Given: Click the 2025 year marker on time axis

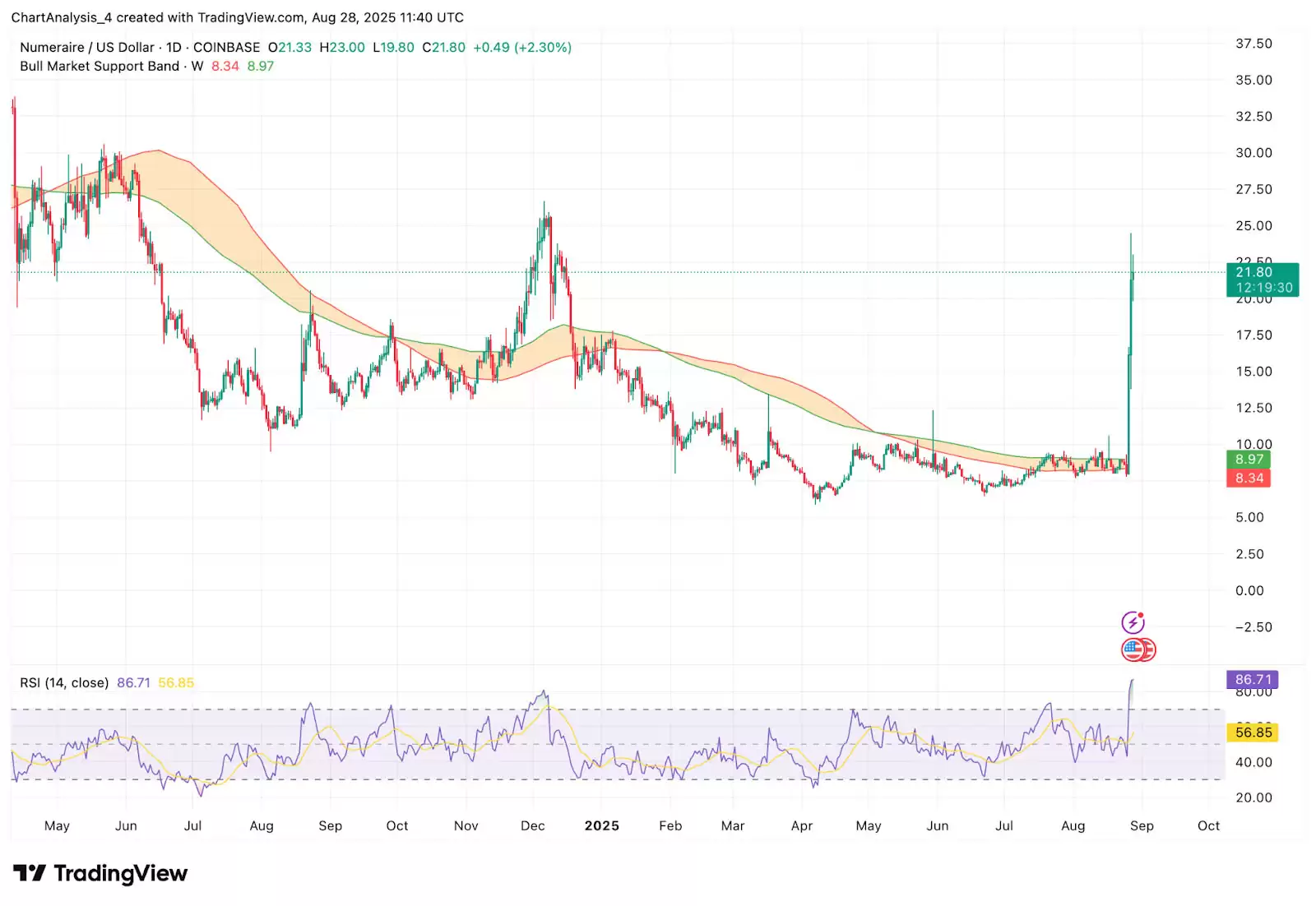Looking at the screenshot, I should [601, 826].
